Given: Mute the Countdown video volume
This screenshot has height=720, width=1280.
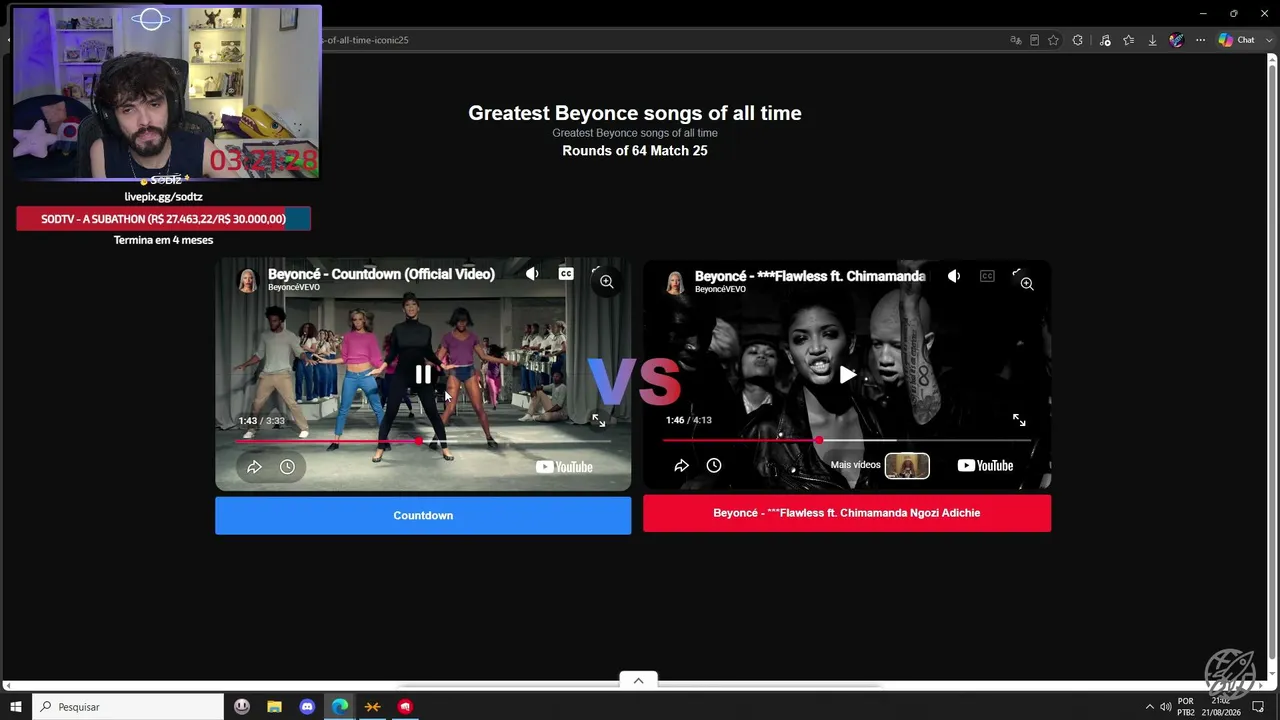Looking at the screenshot, I should pos(532,274).
